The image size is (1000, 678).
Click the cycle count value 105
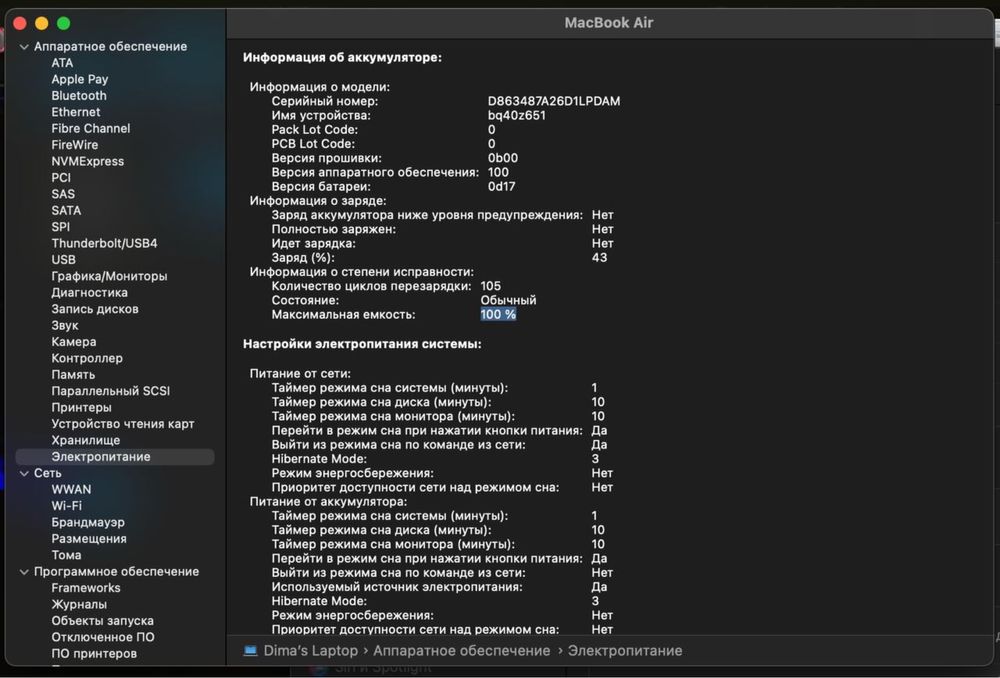(x=490, y=286)
